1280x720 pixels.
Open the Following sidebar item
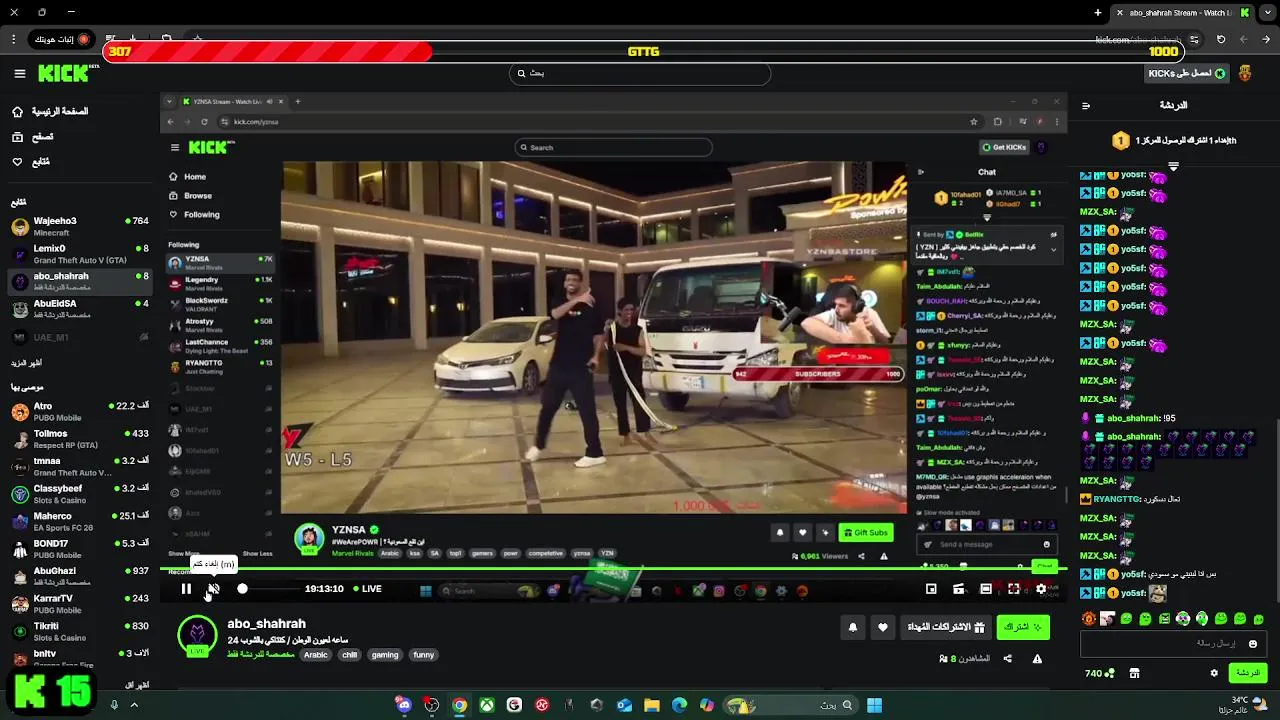[32, 162]
